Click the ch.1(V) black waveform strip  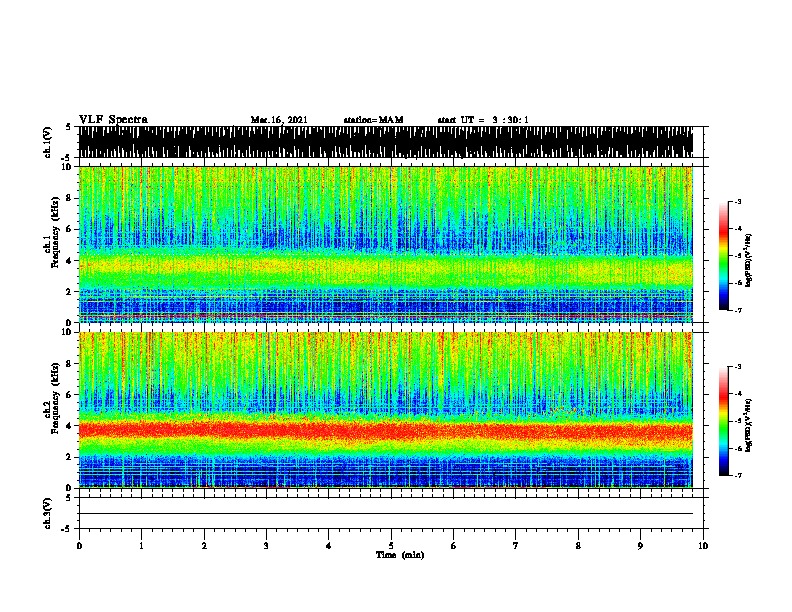coord(386,142)
